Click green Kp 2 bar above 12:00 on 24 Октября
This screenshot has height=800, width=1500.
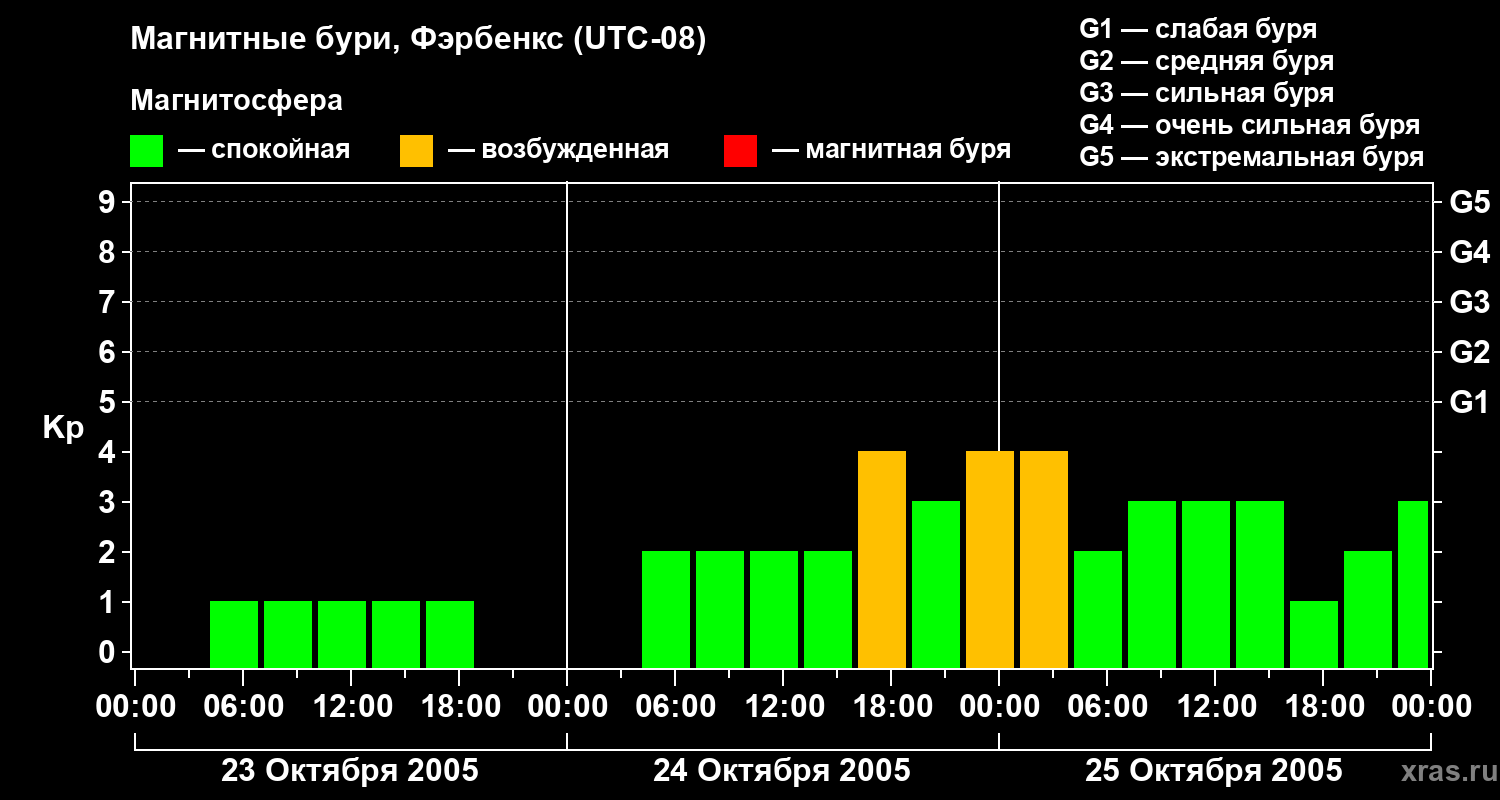pos(774,609)
